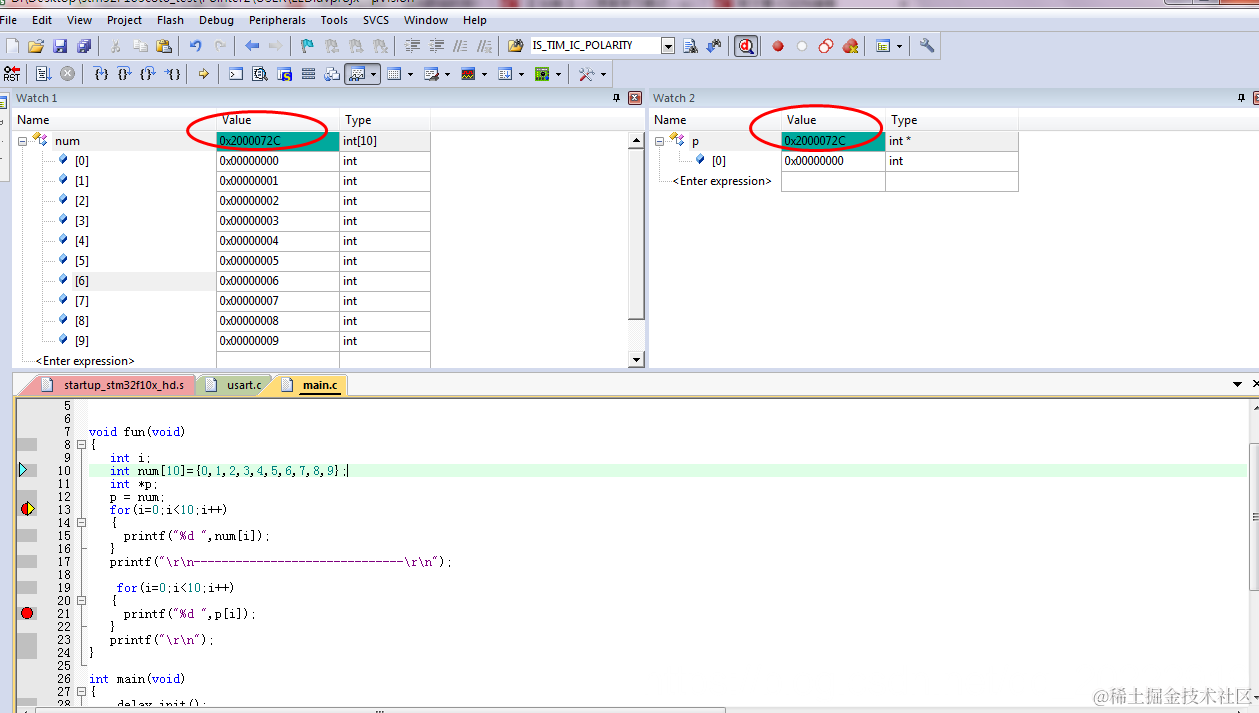
Task: Toggle the Watch 2 pin auto-hide
Action: point(1241,98)
